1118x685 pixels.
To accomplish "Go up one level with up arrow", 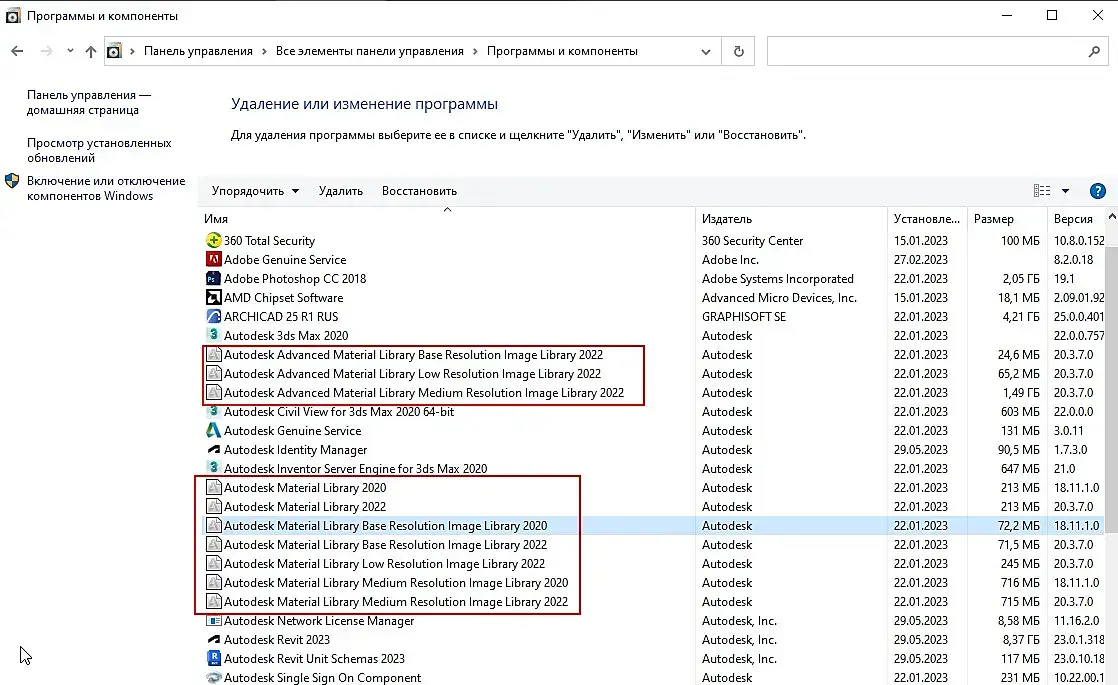I will [x=91, y=51].
